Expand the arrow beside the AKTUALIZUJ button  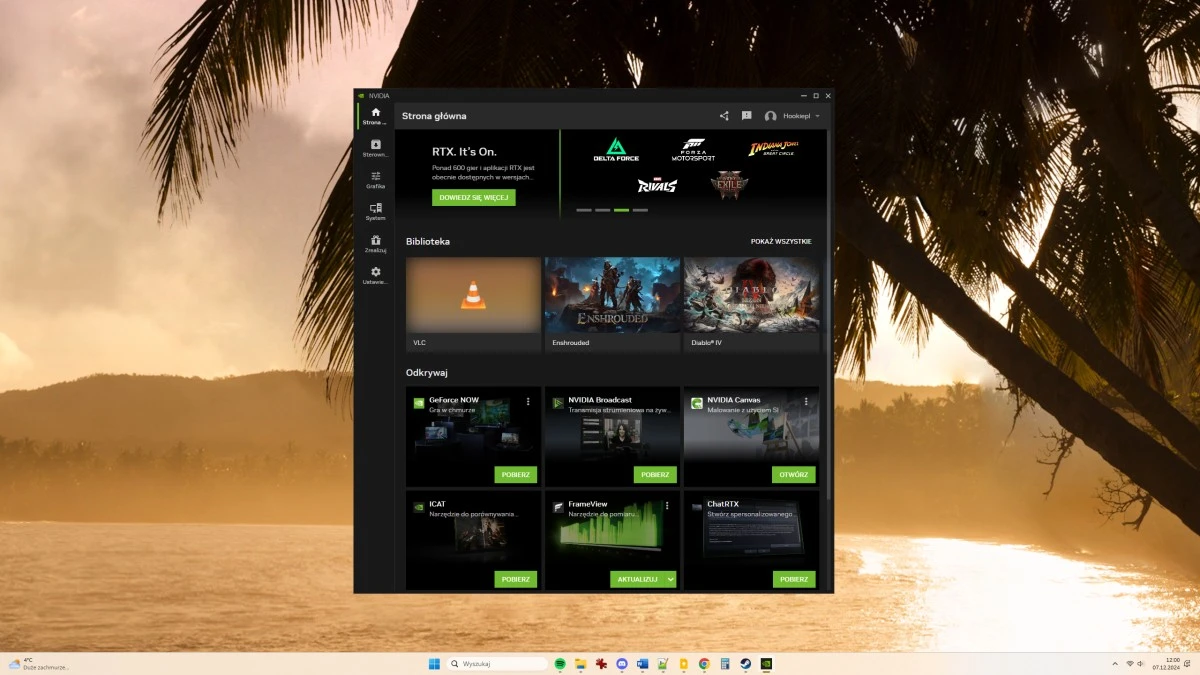pyautogui.click(x=670, y=579)
